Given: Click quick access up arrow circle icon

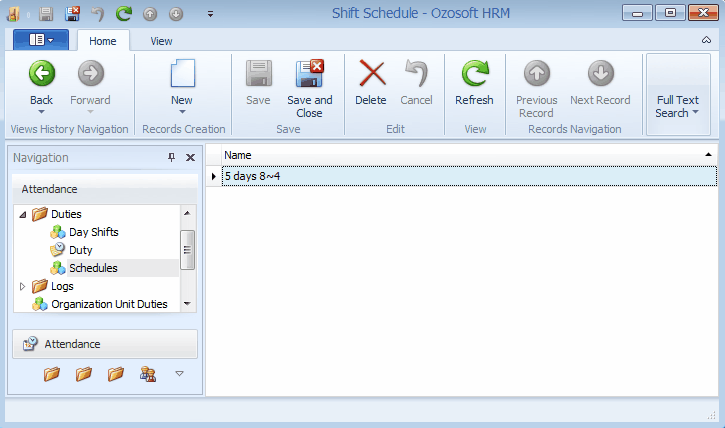Looking at the screenshot, I should pyautogui.click(x=149, y=14).
